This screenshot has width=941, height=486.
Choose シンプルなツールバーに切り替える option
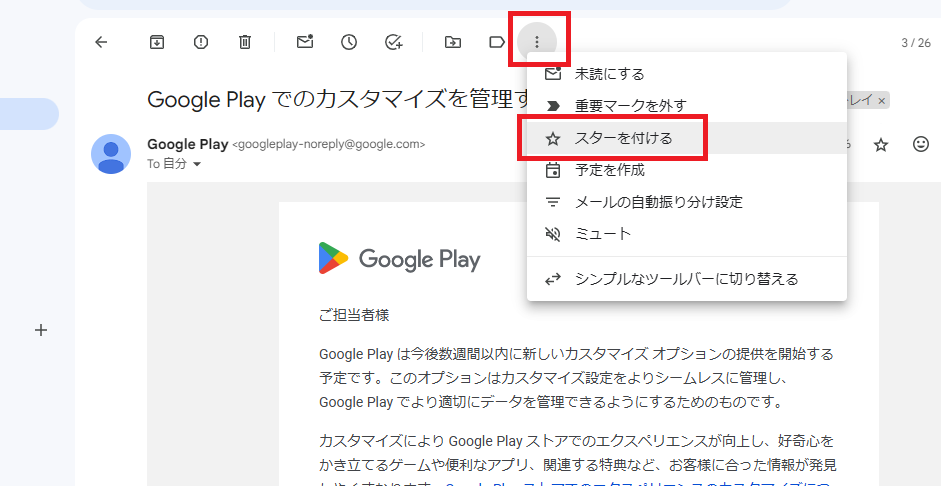(687, 279)
